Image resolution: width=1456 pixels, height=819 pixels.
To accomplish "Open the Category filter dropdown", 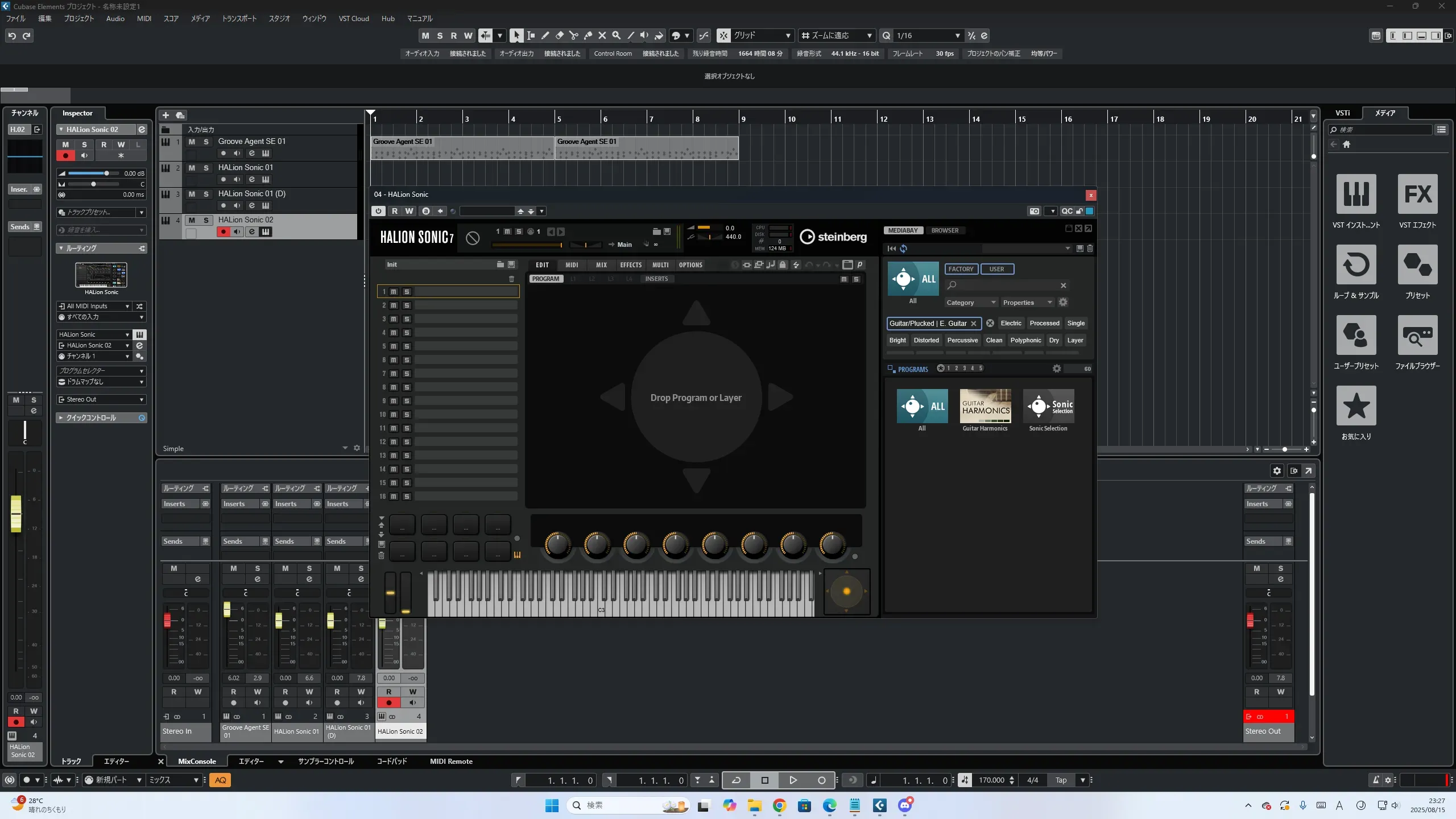I will pos(970,303).
